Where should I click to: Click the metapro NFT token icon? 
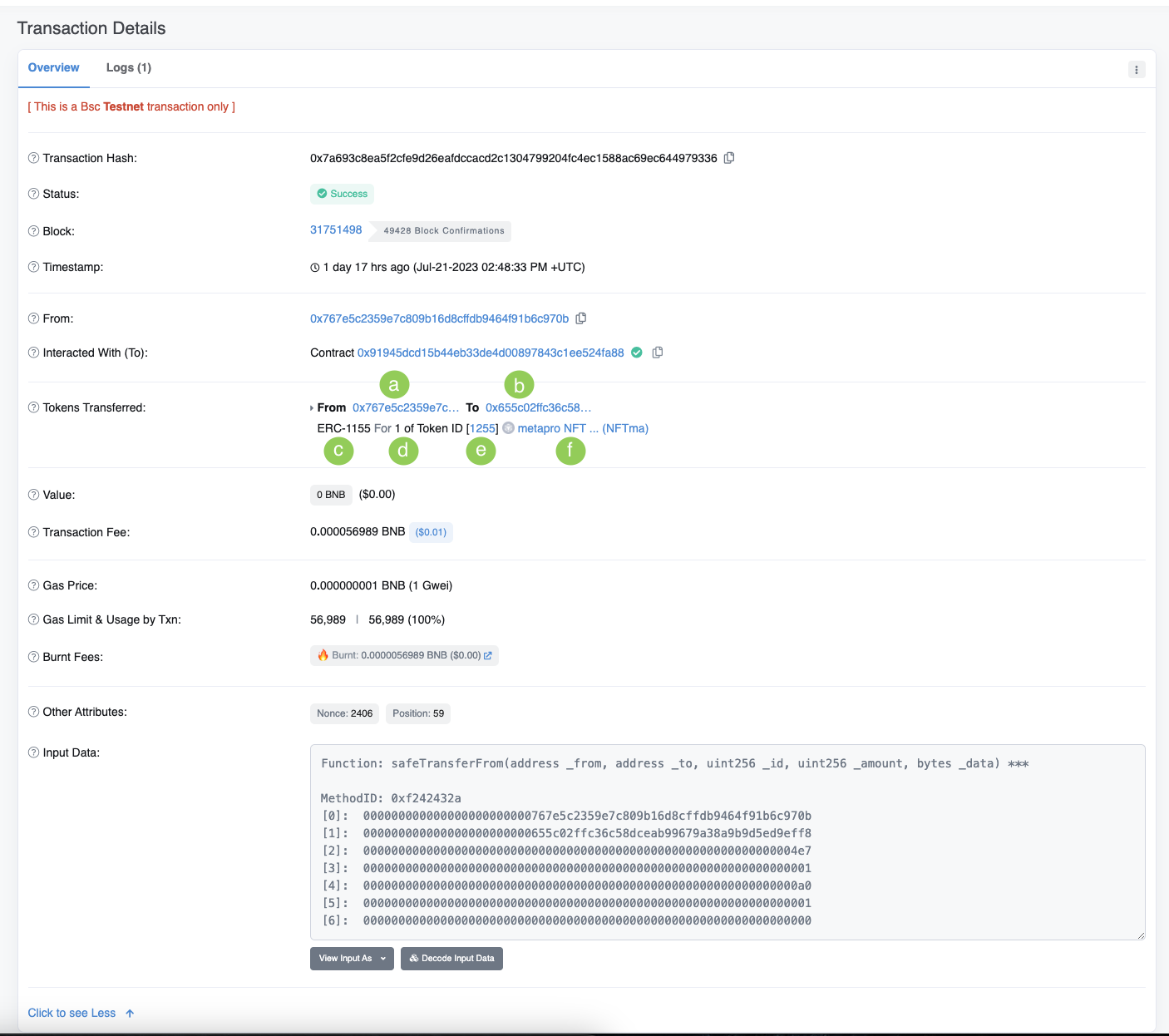coord(508,428)
